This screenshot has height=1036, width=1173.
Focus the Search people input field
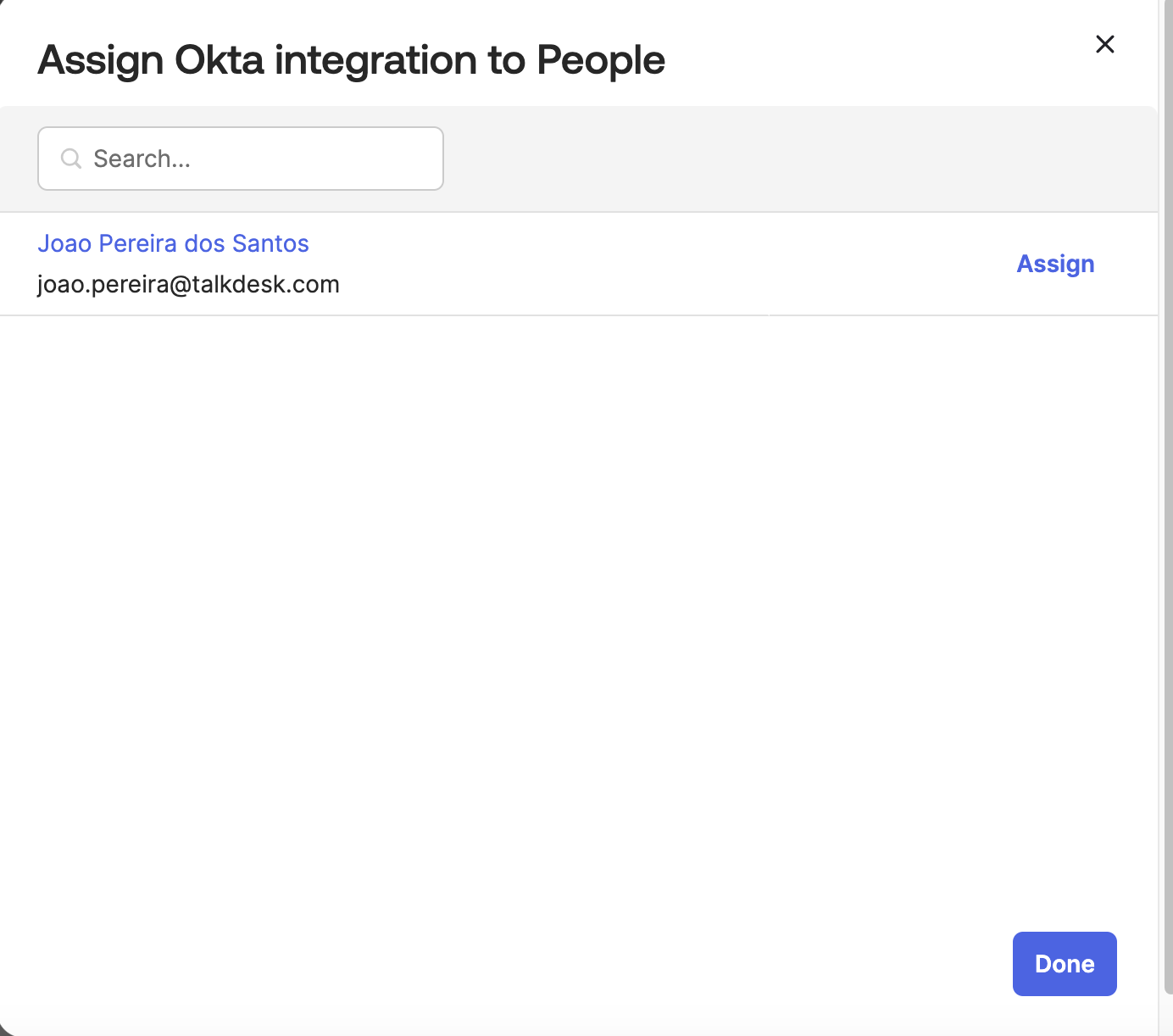coord(241,159)
